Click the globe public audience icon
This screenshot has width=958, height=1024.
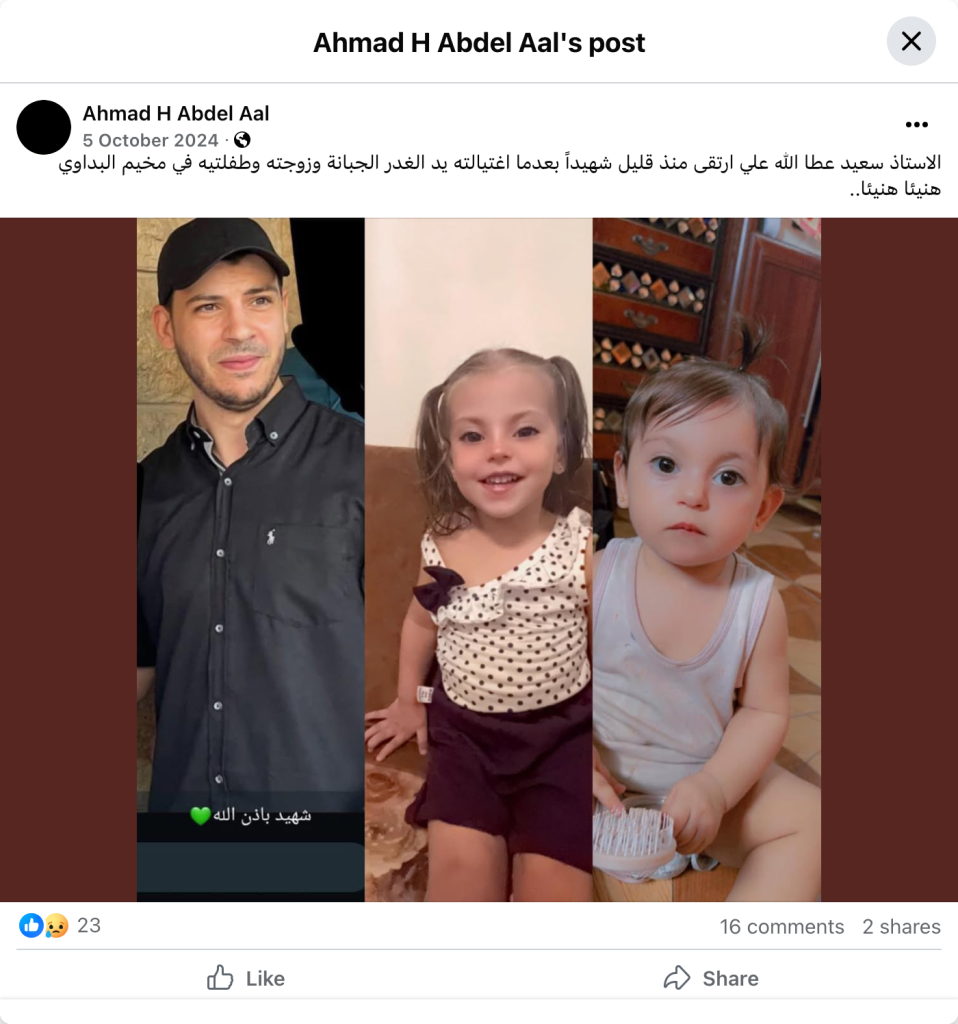[242, 140]
